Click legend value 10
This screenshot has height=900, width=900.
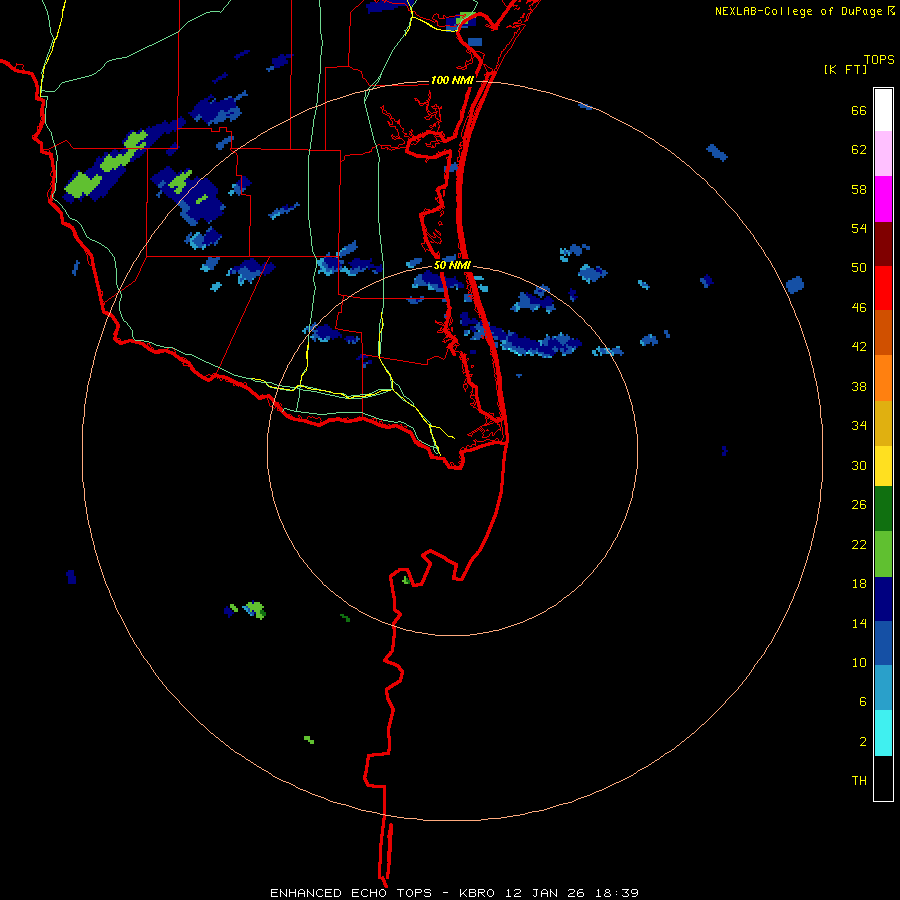[859, 663]
